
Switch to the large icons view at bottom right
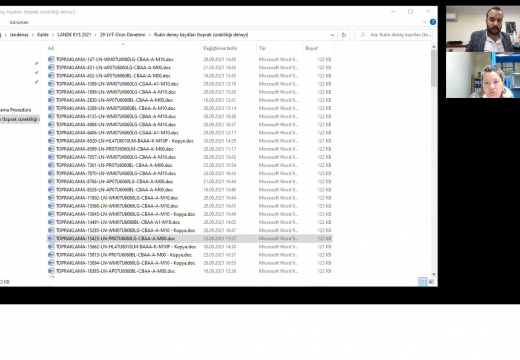(x=432, y=282)
